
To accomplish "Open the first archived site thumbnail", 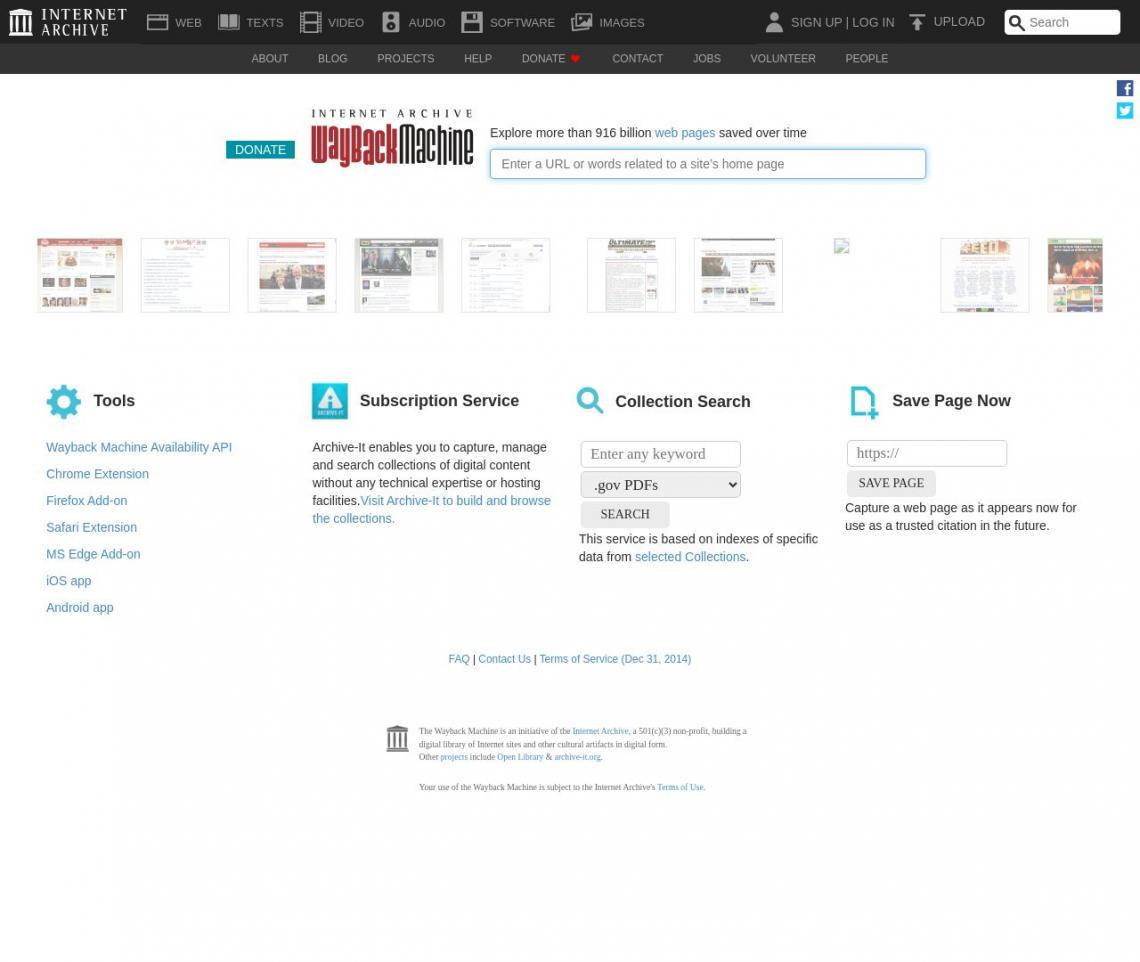I will coord(80,275).
